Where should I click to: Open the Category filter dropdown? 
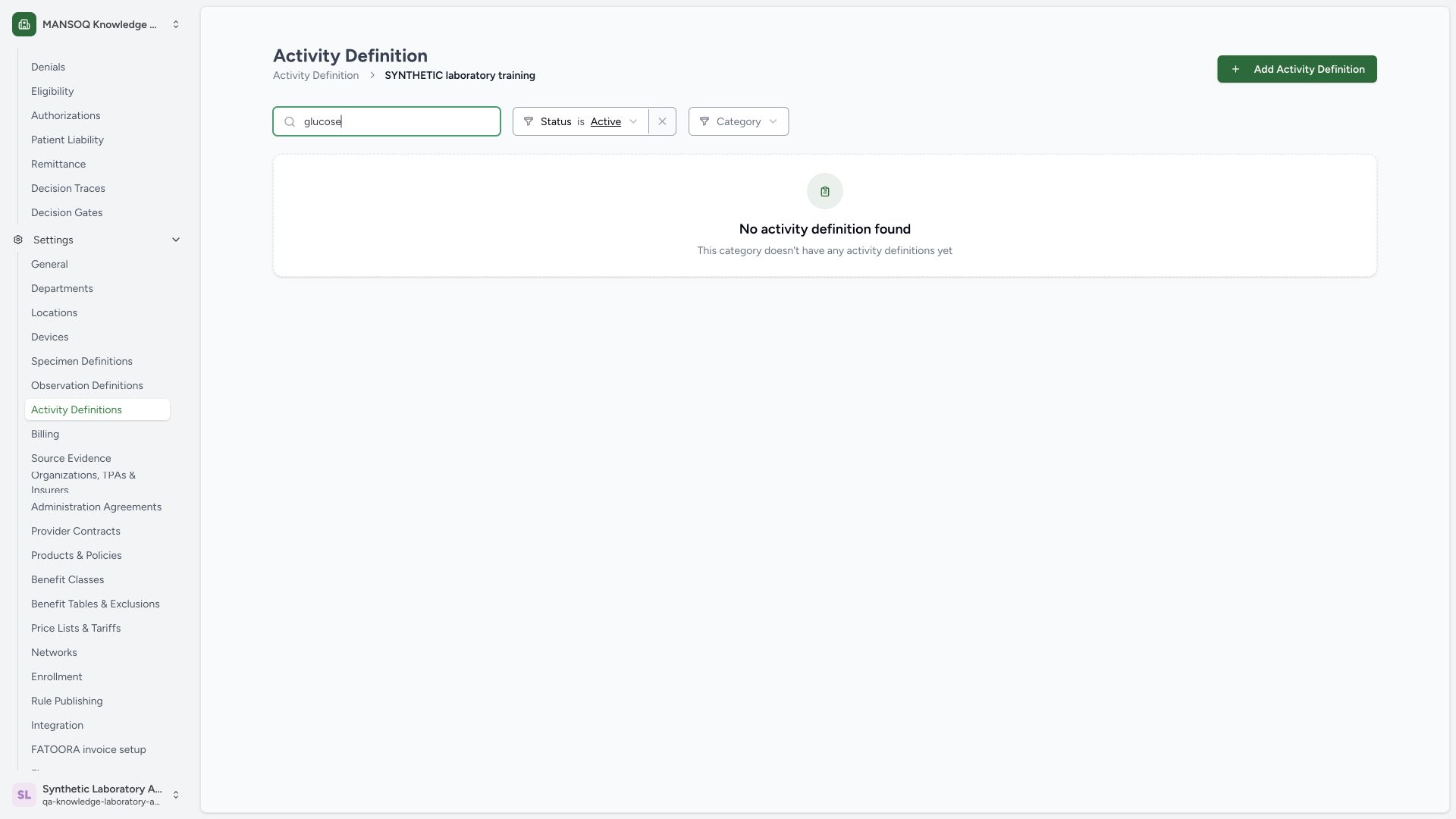[739, 121]
